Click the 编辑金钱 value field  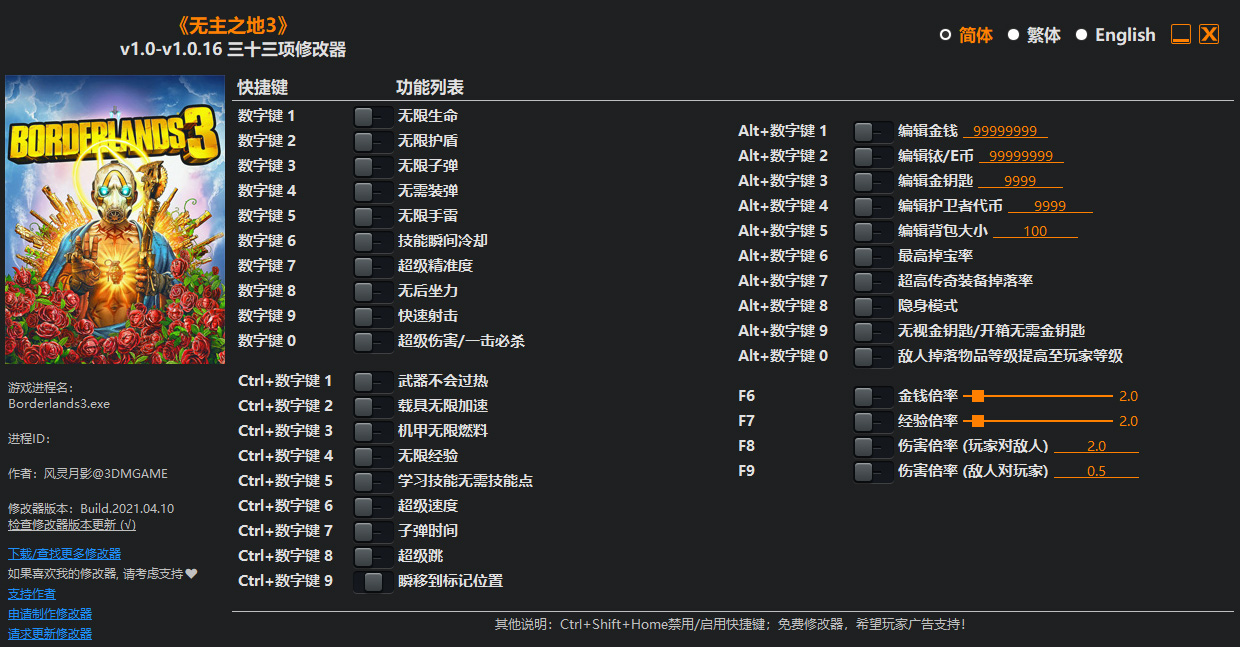(1005, 131)
